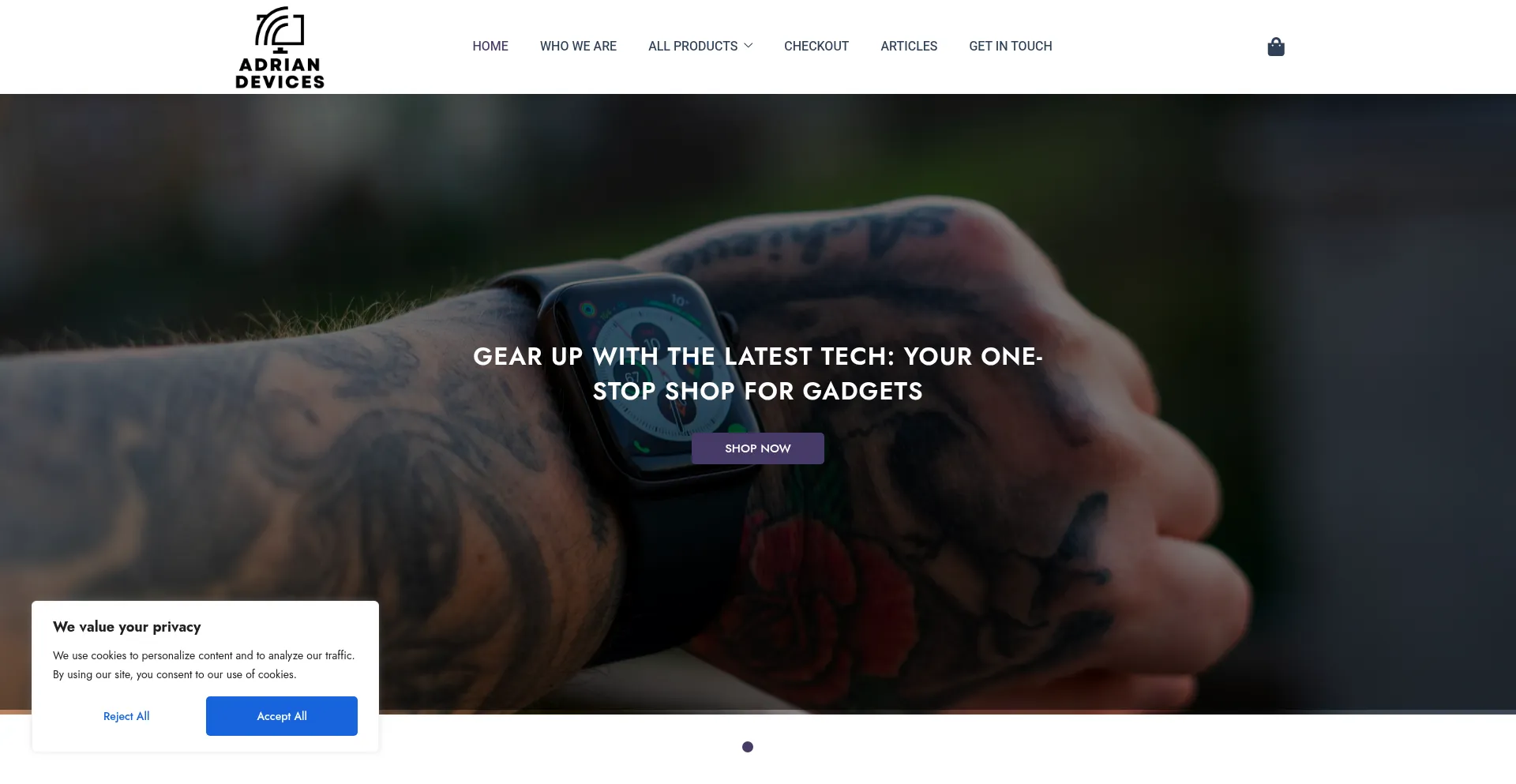1516x784 pixels.
Task: Open the Who We Are page
Action: coord(578,47)
